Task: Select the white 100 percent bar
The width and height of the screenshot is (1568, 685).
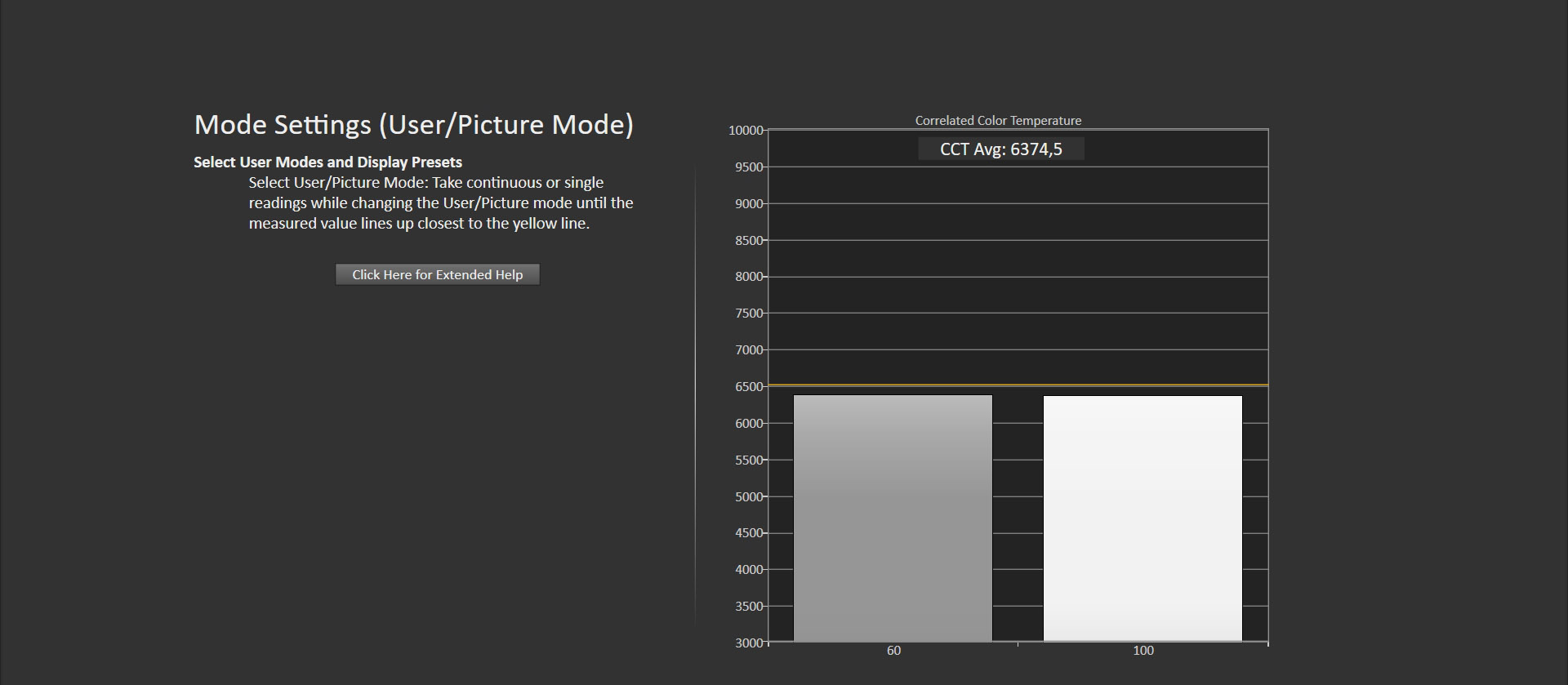Action: click(x=1143, y=518)
